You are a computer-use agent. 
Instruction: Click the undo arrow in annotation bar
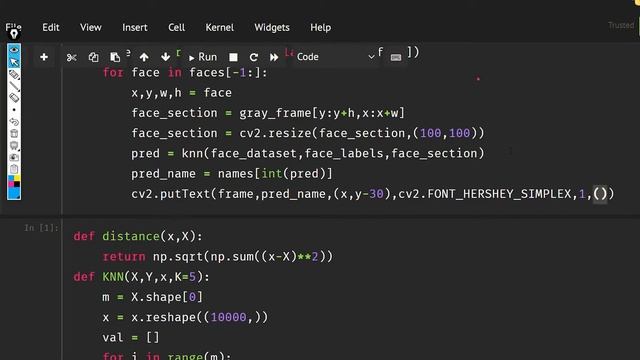(x=14, y=122)
